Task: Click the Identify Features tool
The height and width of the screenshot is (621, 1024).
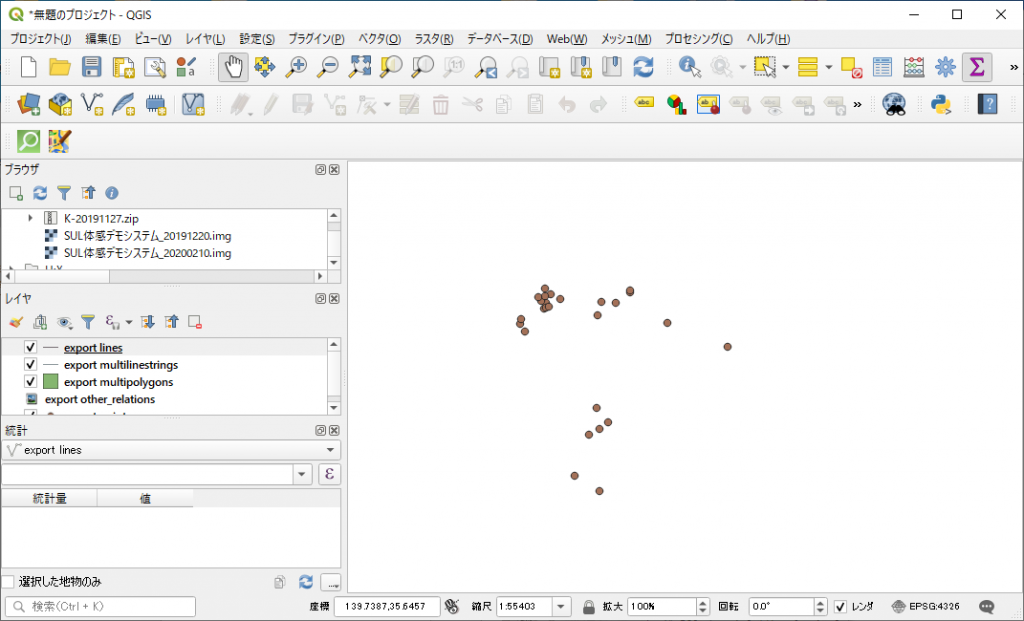Action: coord(690,67)
